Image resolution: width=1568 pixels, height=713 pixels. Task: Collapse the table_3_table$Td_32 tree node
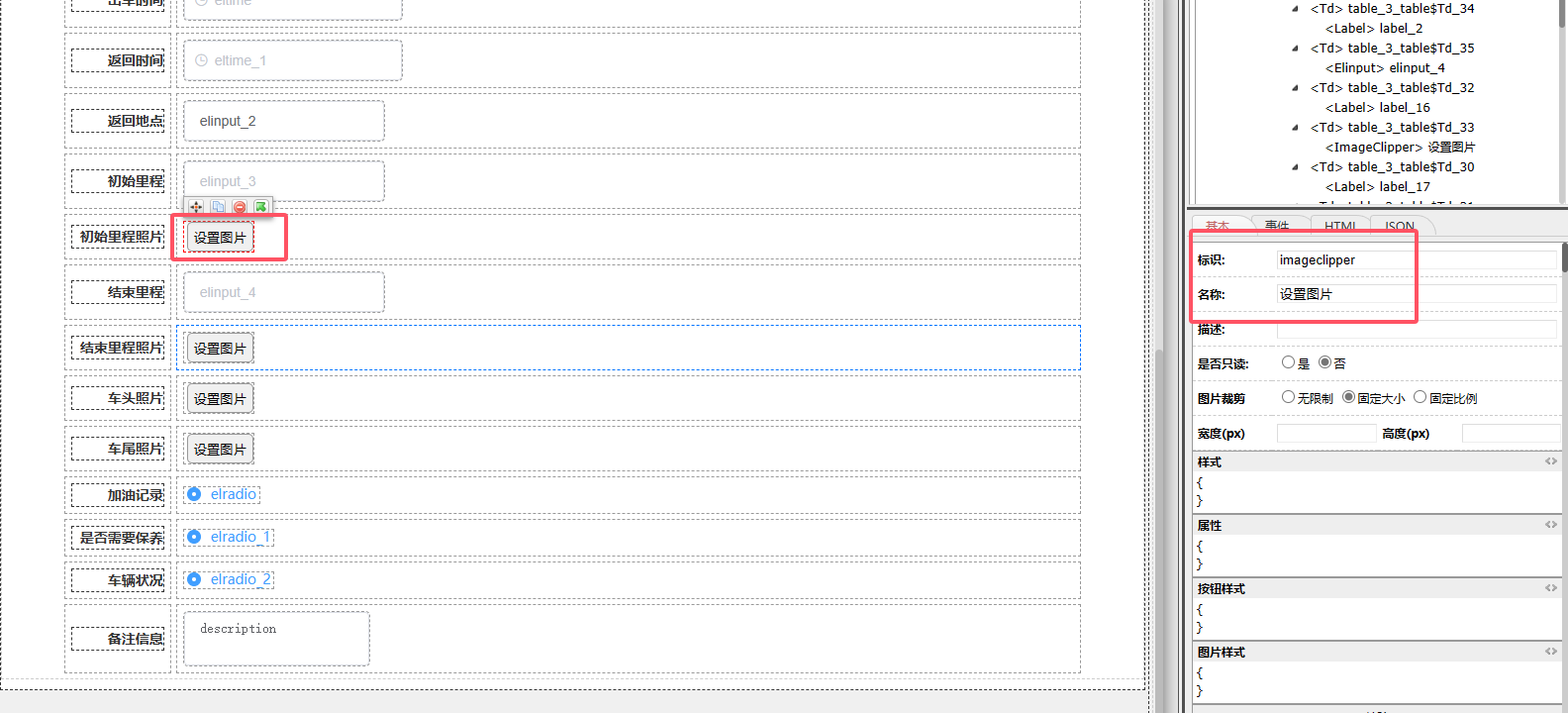pyautogui.click(x=1295, y=88)
